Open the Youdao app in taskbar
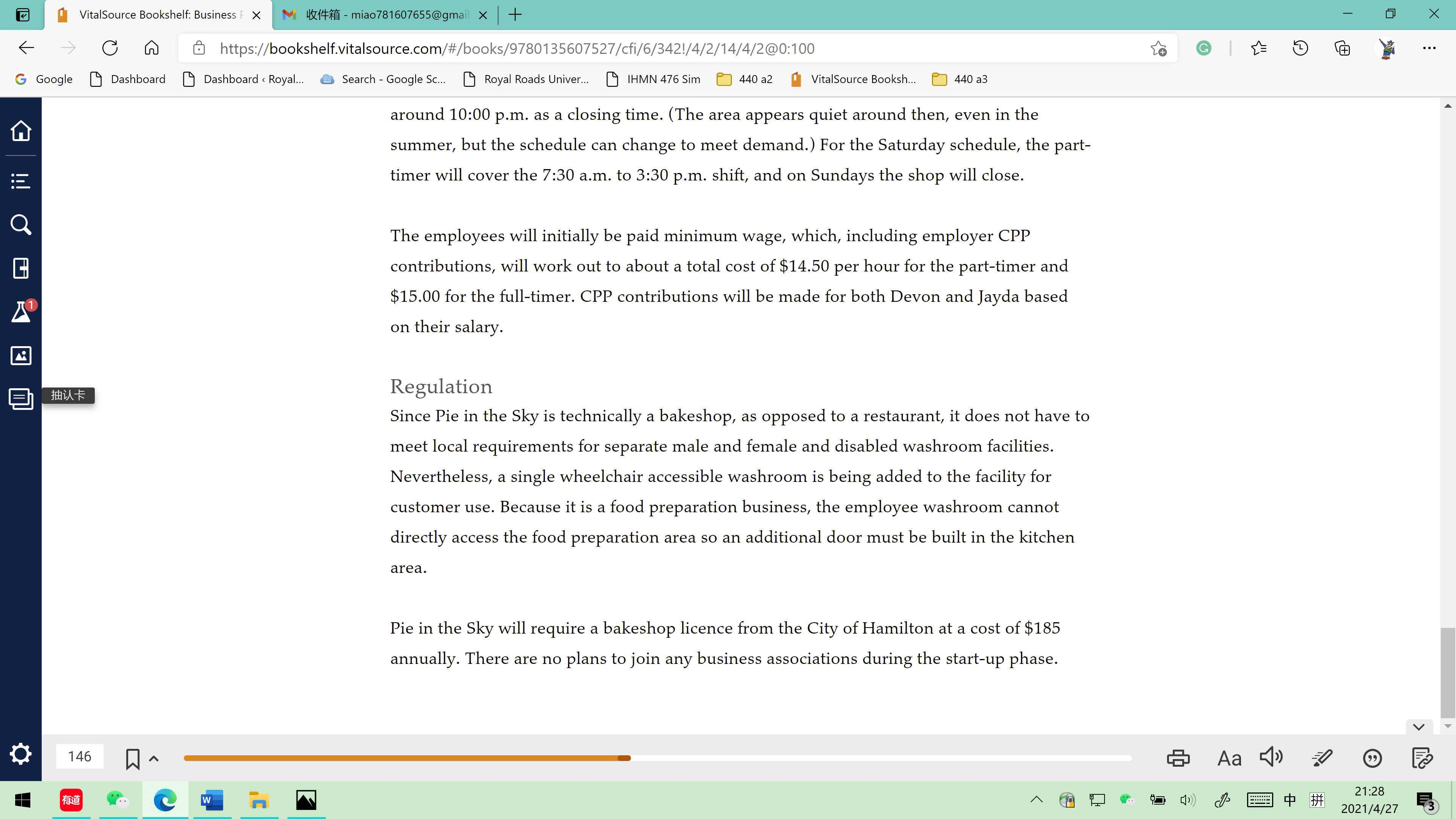Screen dimensions: 1456x819 click(x=71, y=800)
